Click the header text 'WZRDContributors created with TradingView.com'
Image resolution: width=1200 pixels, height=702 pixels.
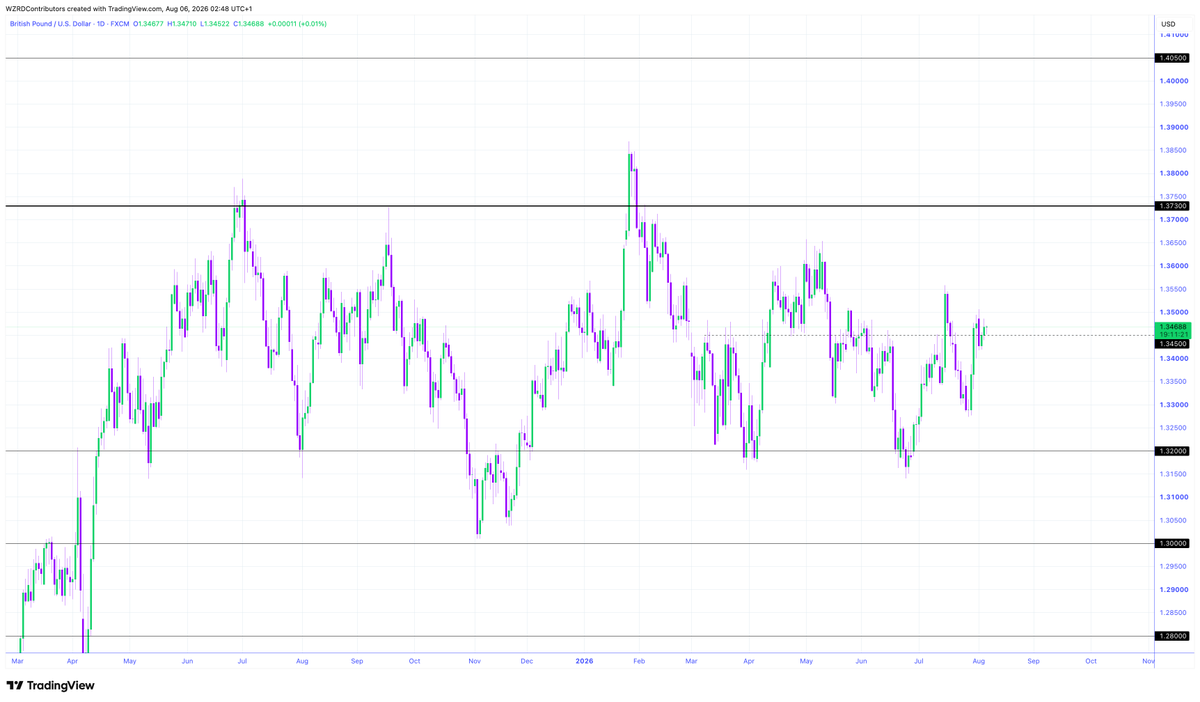coord(82,9)
